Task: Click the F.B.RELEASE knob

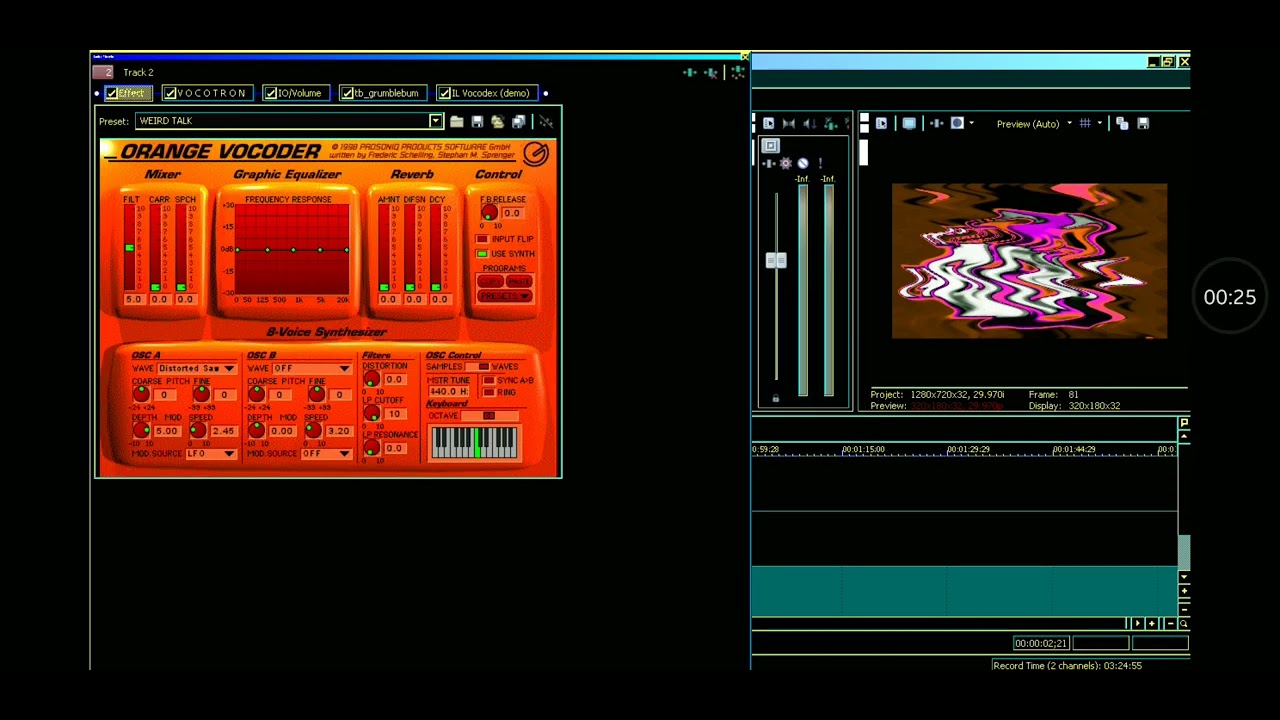Action: pyautogui.click(x=488, y=213)
